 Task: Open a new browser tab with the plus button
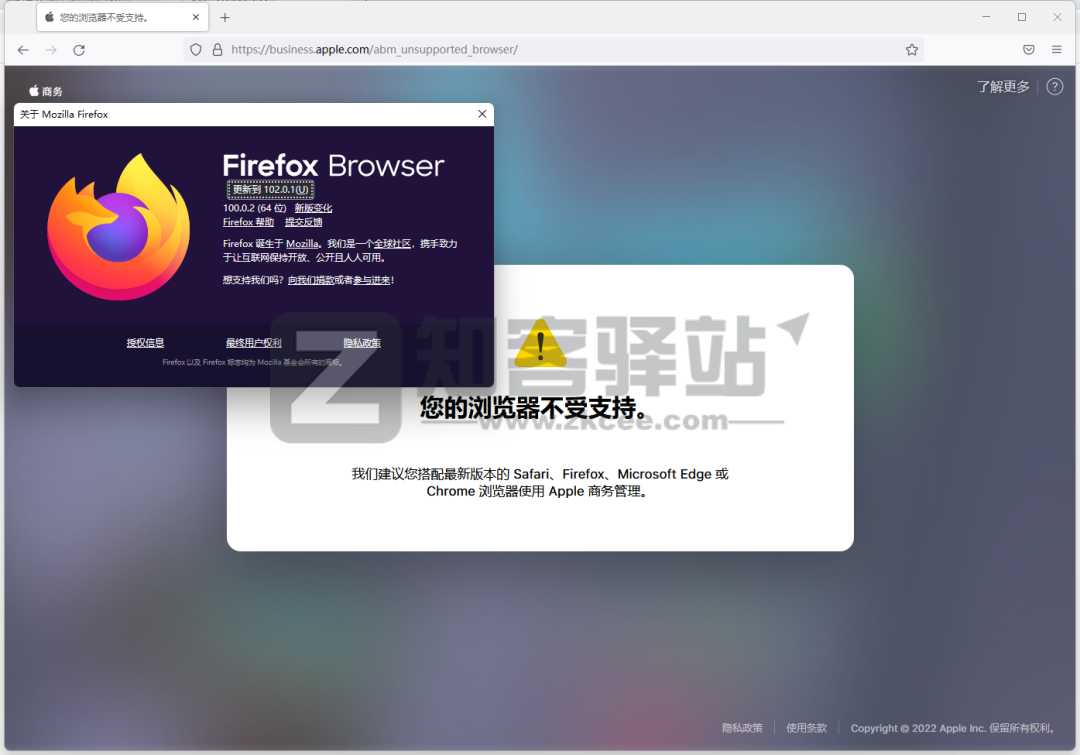[224, 17]
